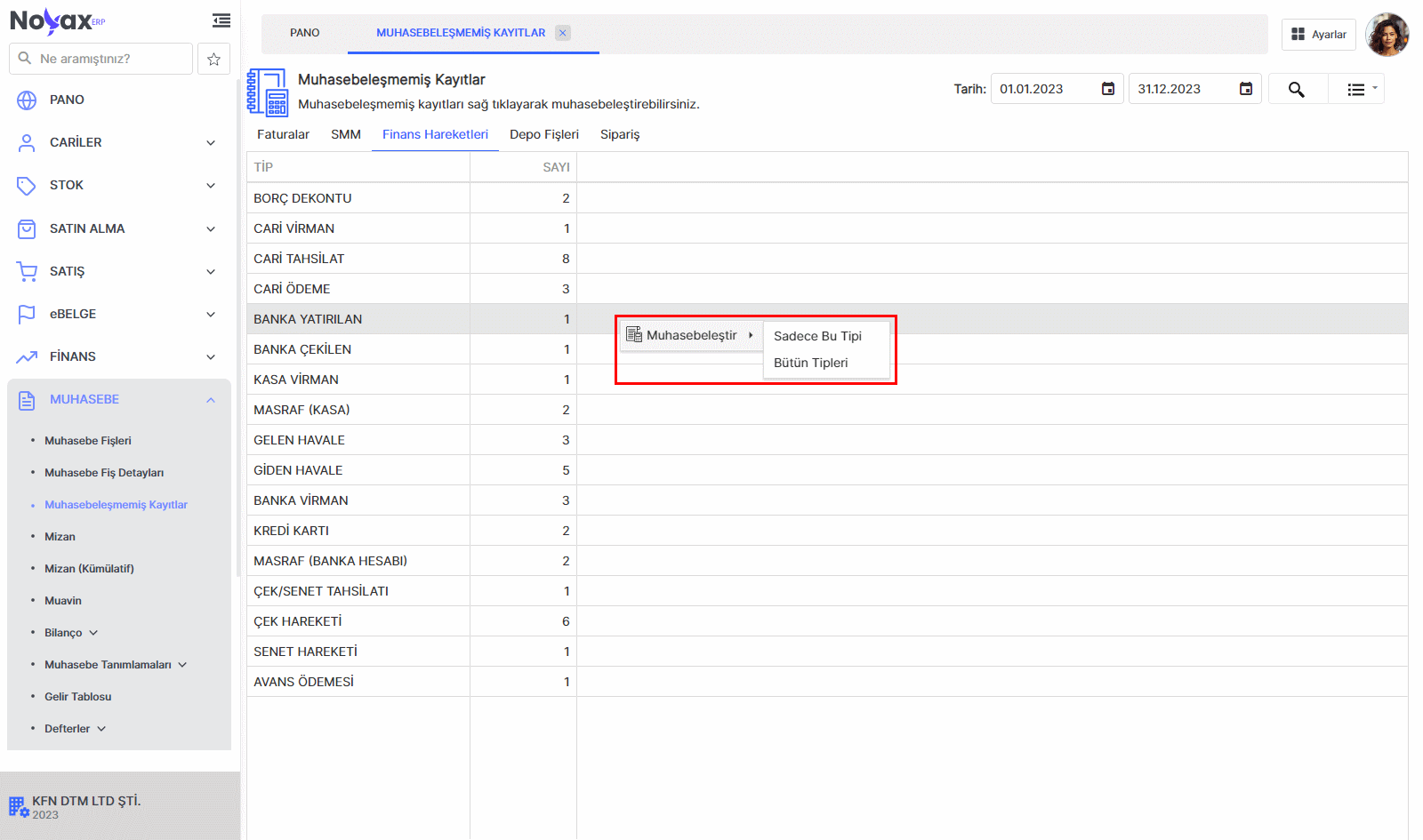The image size is (1423, 840).
Task: Select the BORÇ DEKONTU row
Action: [x=827, y=198]
